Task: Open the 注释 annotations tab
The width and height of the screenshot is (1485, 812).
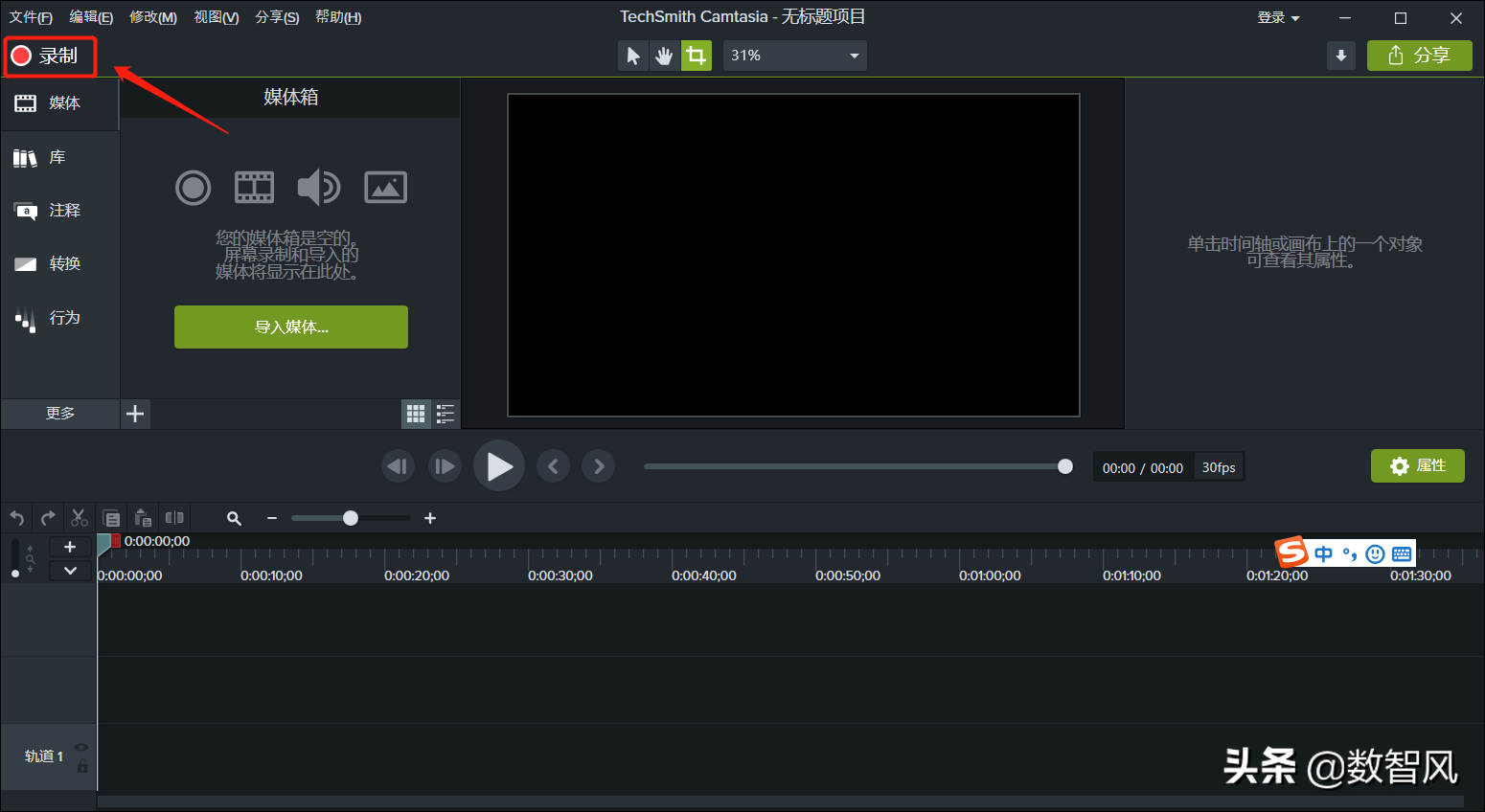Action: [x=59, y=211]
